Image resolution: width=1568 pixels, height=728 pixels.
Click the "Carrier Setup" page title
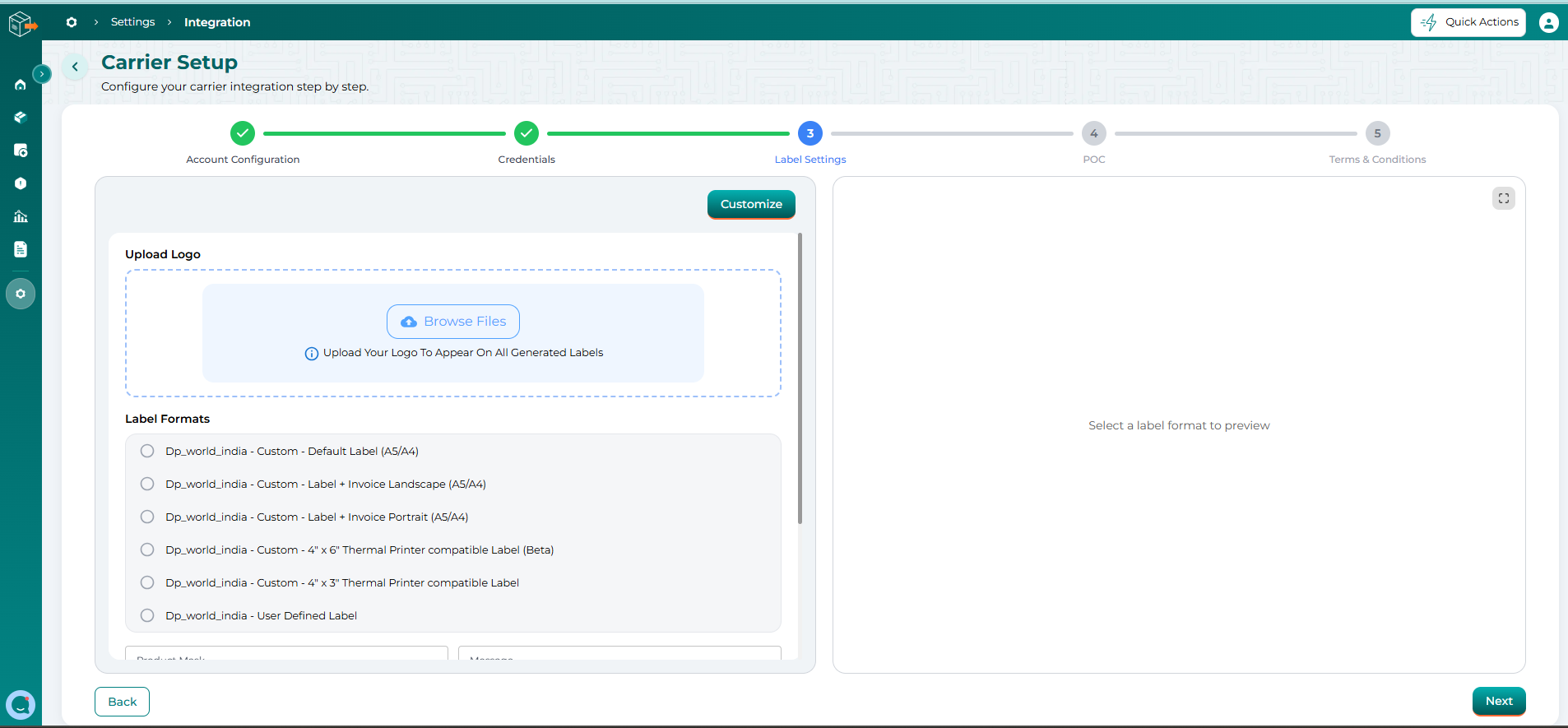point(169,63)
